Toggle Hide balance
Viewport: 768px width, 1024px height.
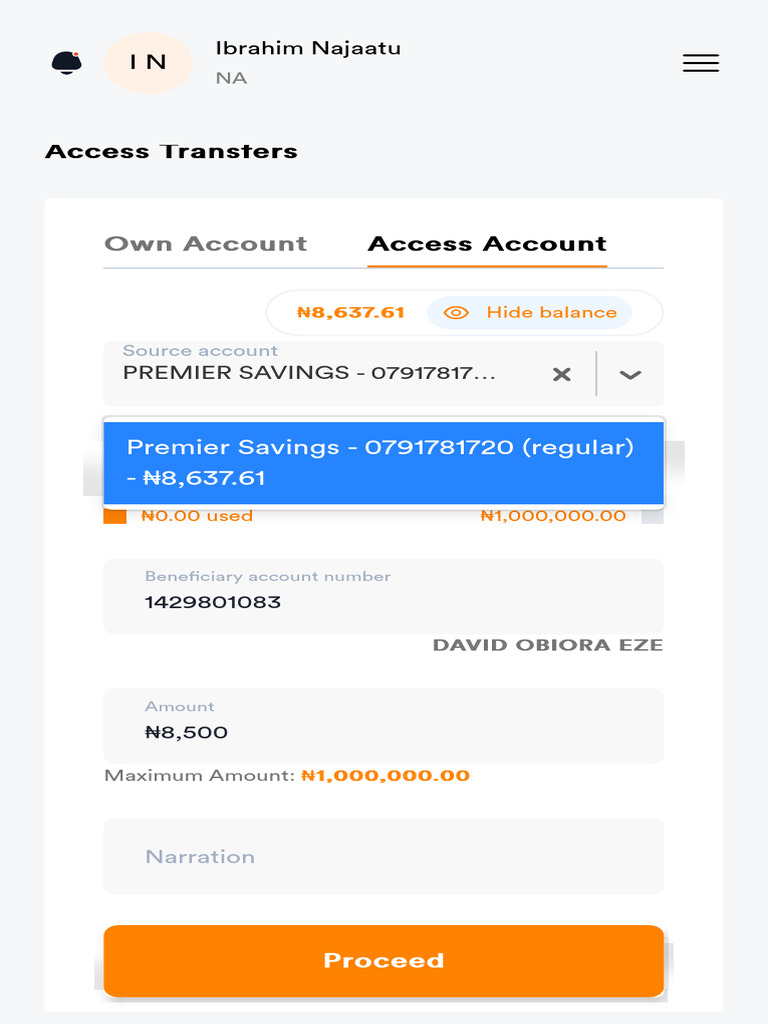pyautogui.click(x=530, y=312)
